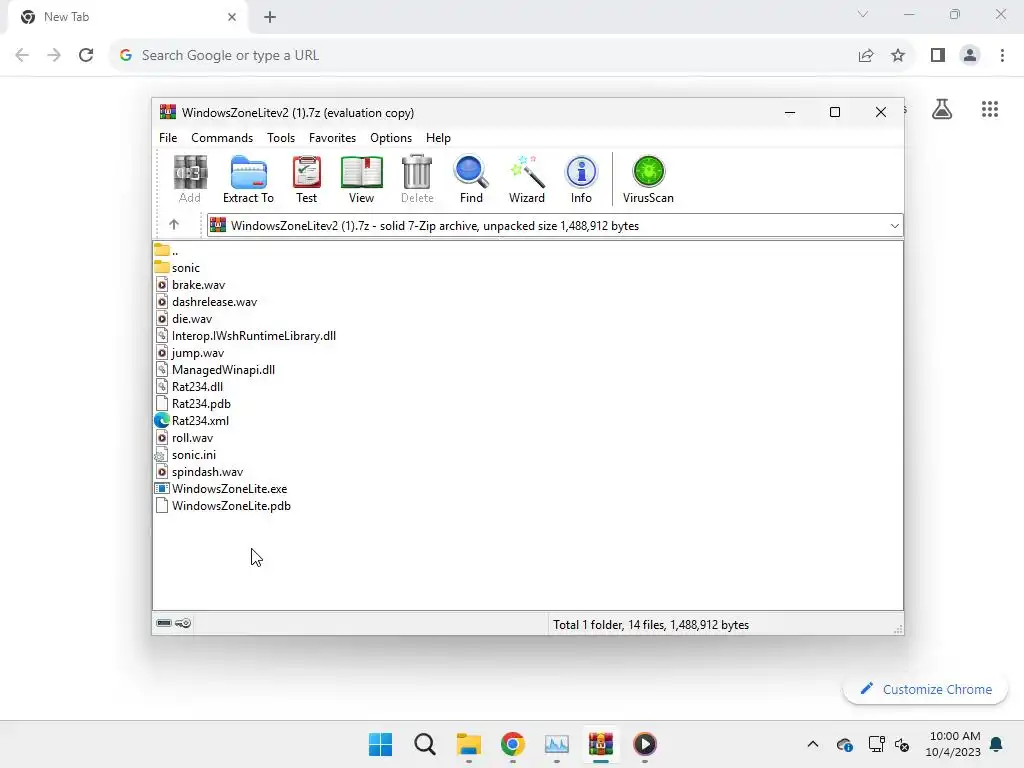The height and width of the screenshot is (768, 1024).
Task: Expand the archive path dropdown
Action: point(894,225)
